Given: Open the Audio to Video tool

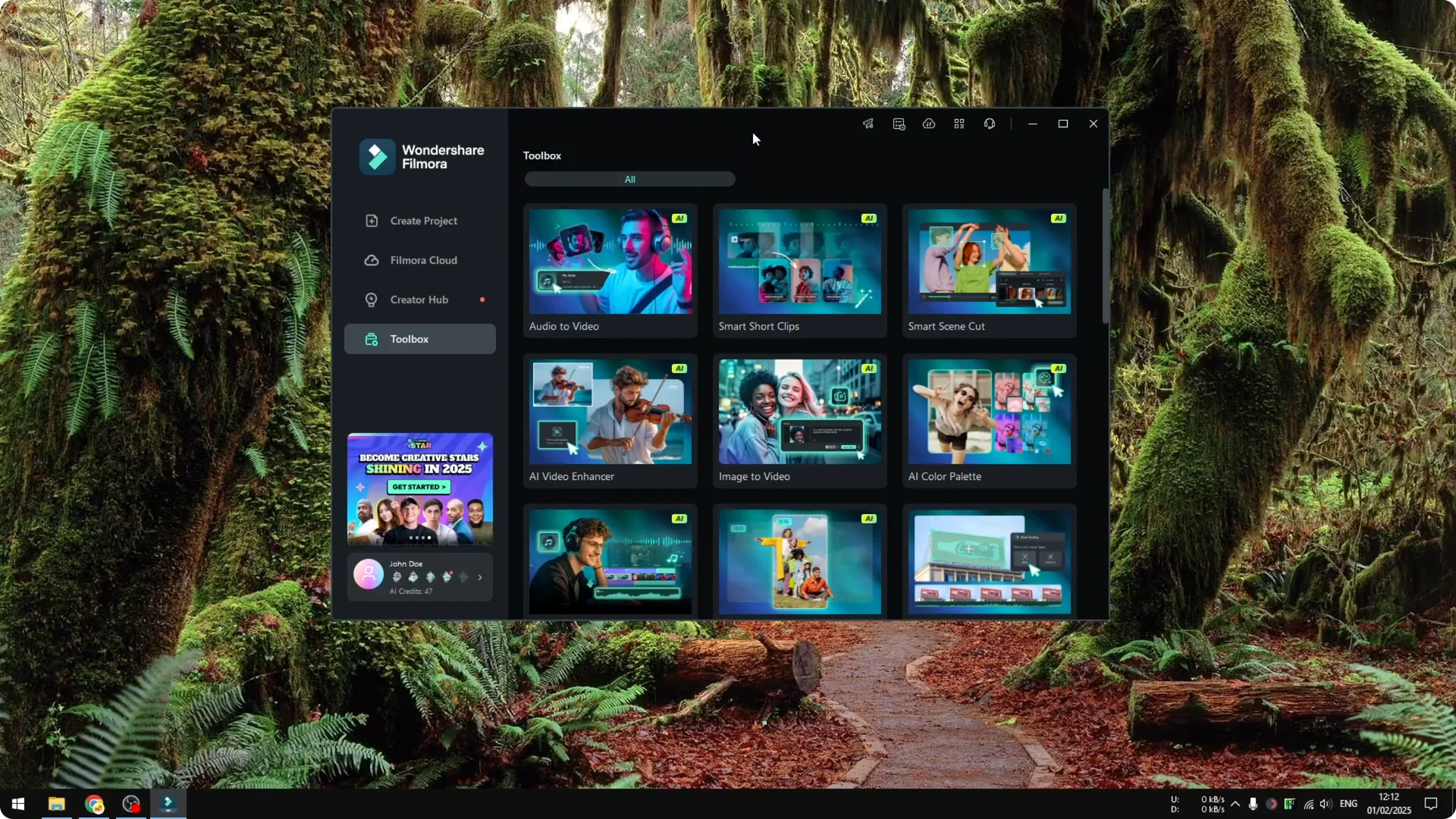Looking at the screenshot, I should (x=610, y=270).
